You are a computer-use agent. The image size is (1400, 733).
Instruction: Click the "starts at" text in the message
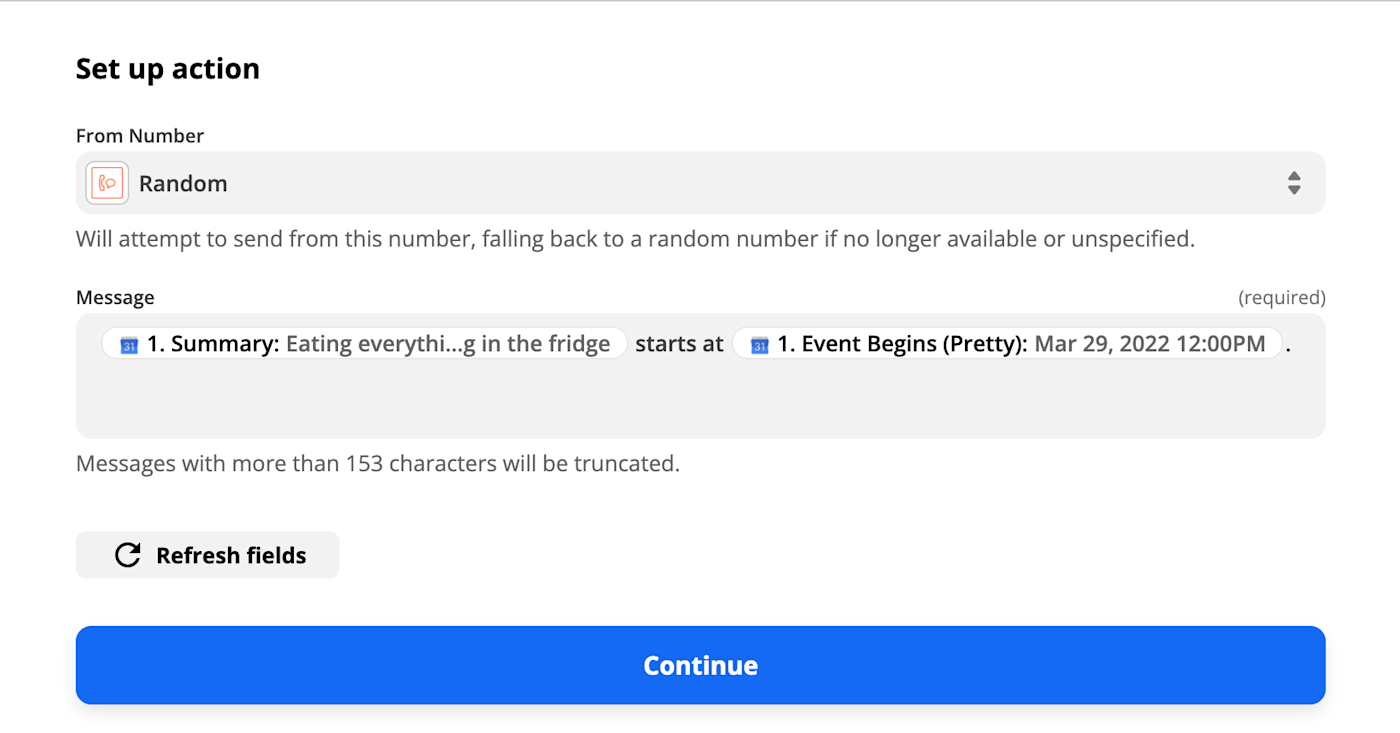(679, 344)
